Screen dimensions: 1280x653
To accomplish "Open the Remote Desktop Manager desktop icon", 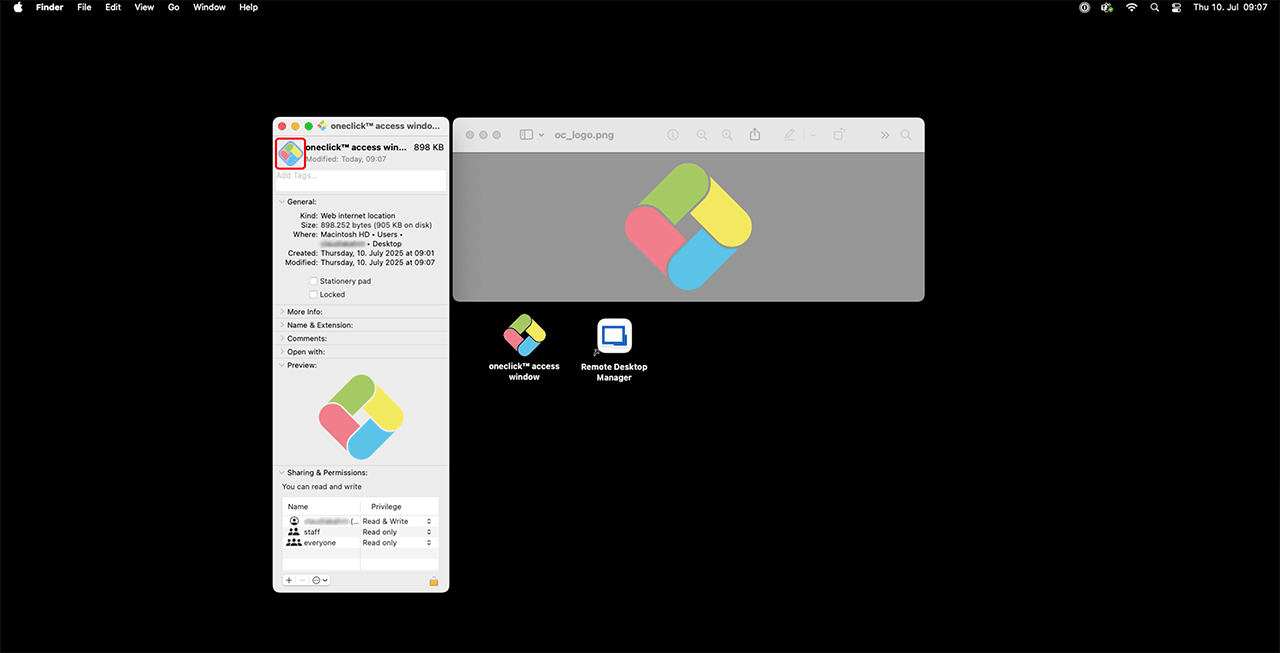I will [x=614, y=336].
